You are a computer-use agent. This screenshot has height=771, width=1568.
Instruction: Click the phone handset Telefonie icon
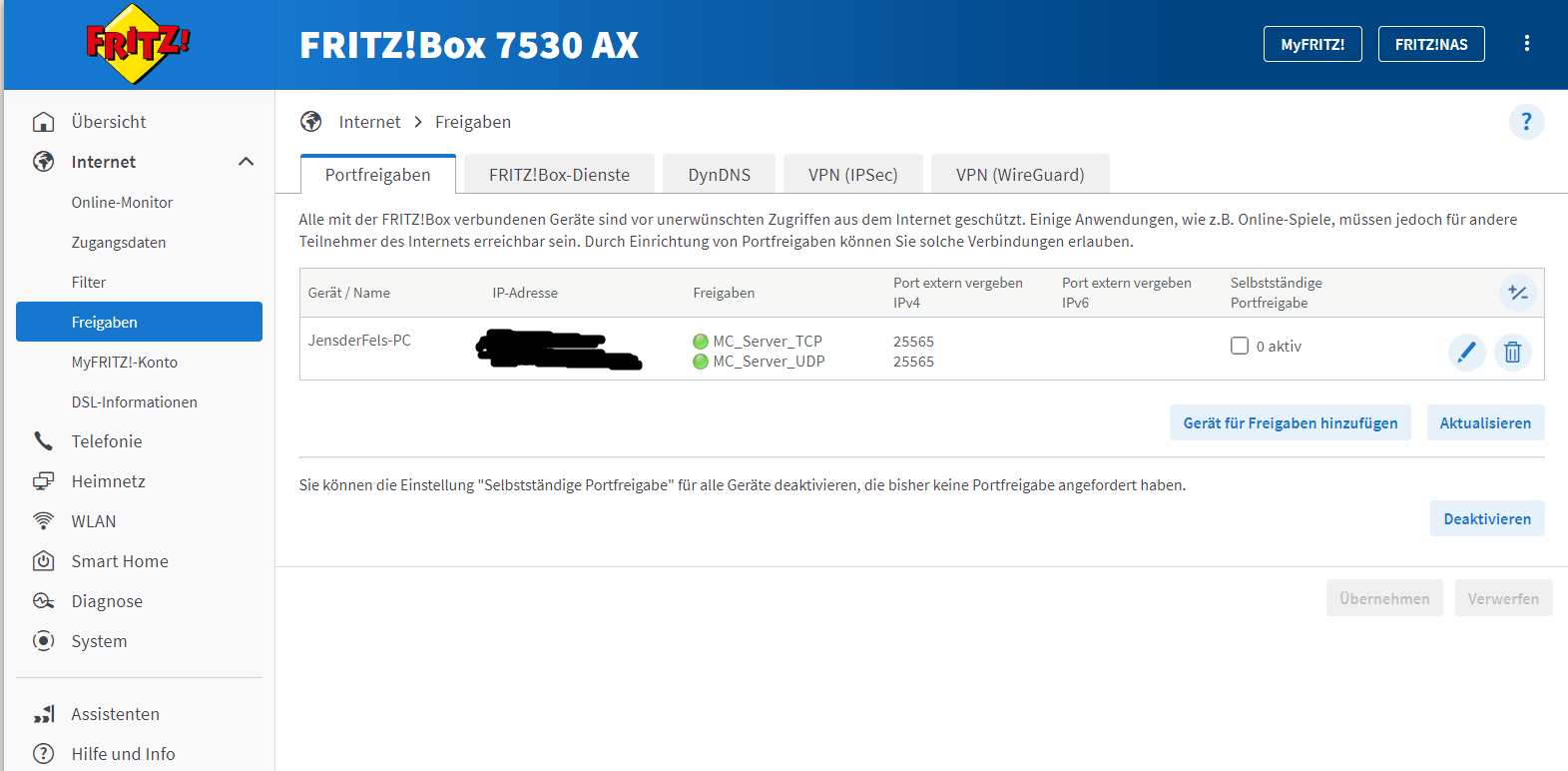tap(44, 441)
